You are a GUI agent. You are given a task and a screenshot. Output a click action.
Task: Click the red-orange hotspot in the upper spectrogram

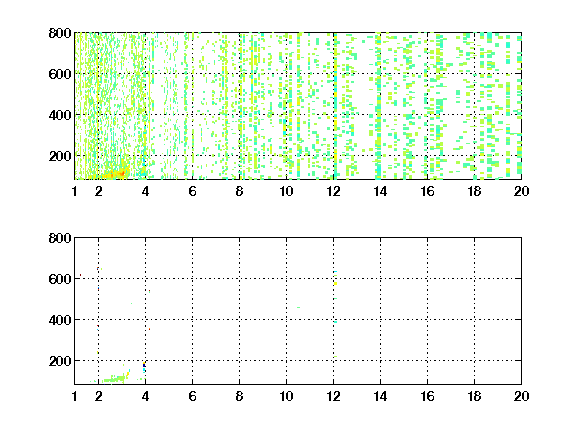(x=120, y=173)
